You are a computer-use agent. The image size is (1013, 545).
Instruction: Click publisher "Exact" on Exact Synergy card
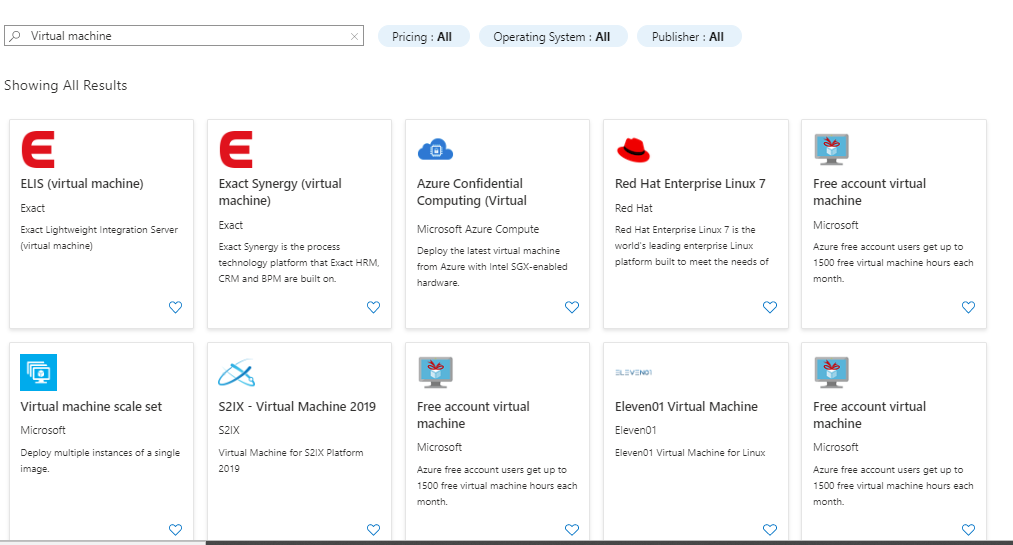point(231,225)
